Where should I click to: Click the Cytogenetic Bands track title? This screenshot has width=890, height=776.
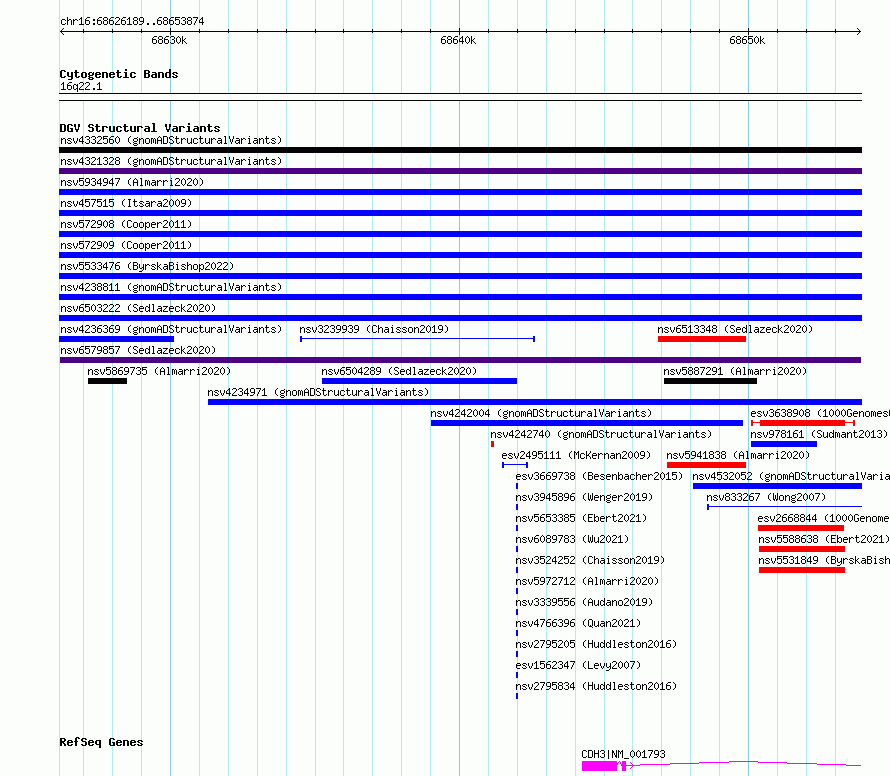(x=119, y=74)
